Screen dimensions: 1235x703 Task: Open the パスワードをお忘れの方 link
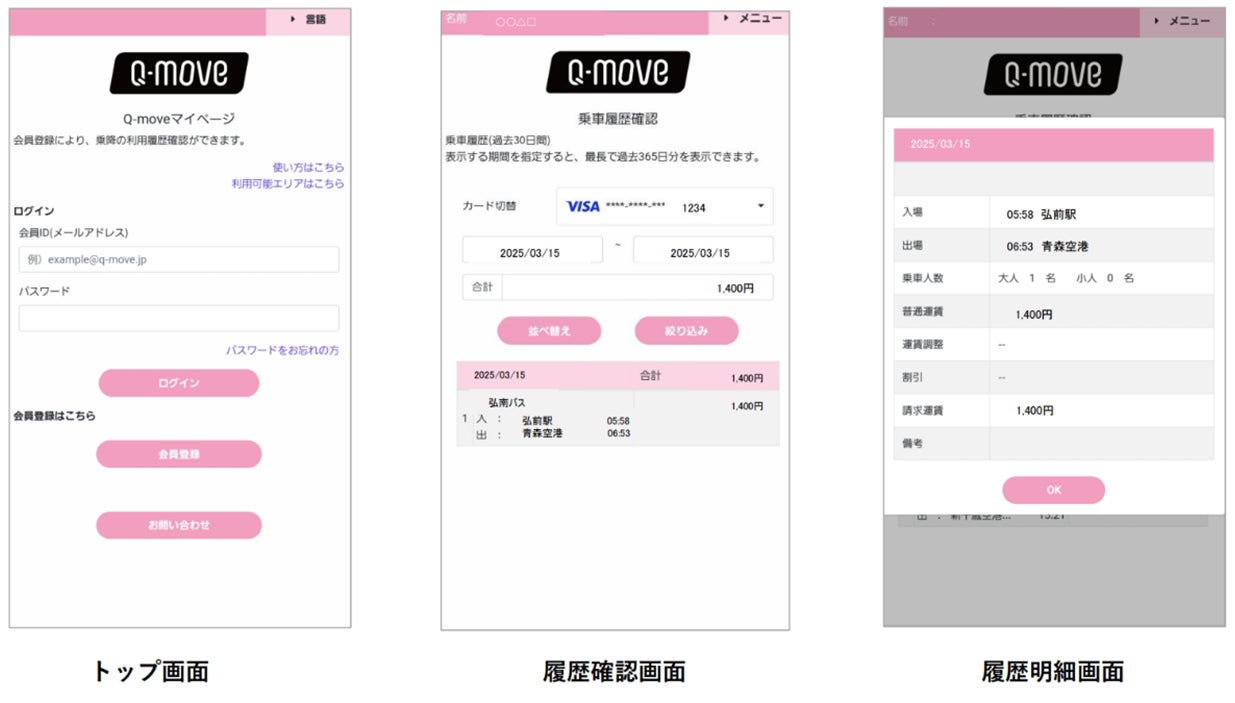point(282,350)
